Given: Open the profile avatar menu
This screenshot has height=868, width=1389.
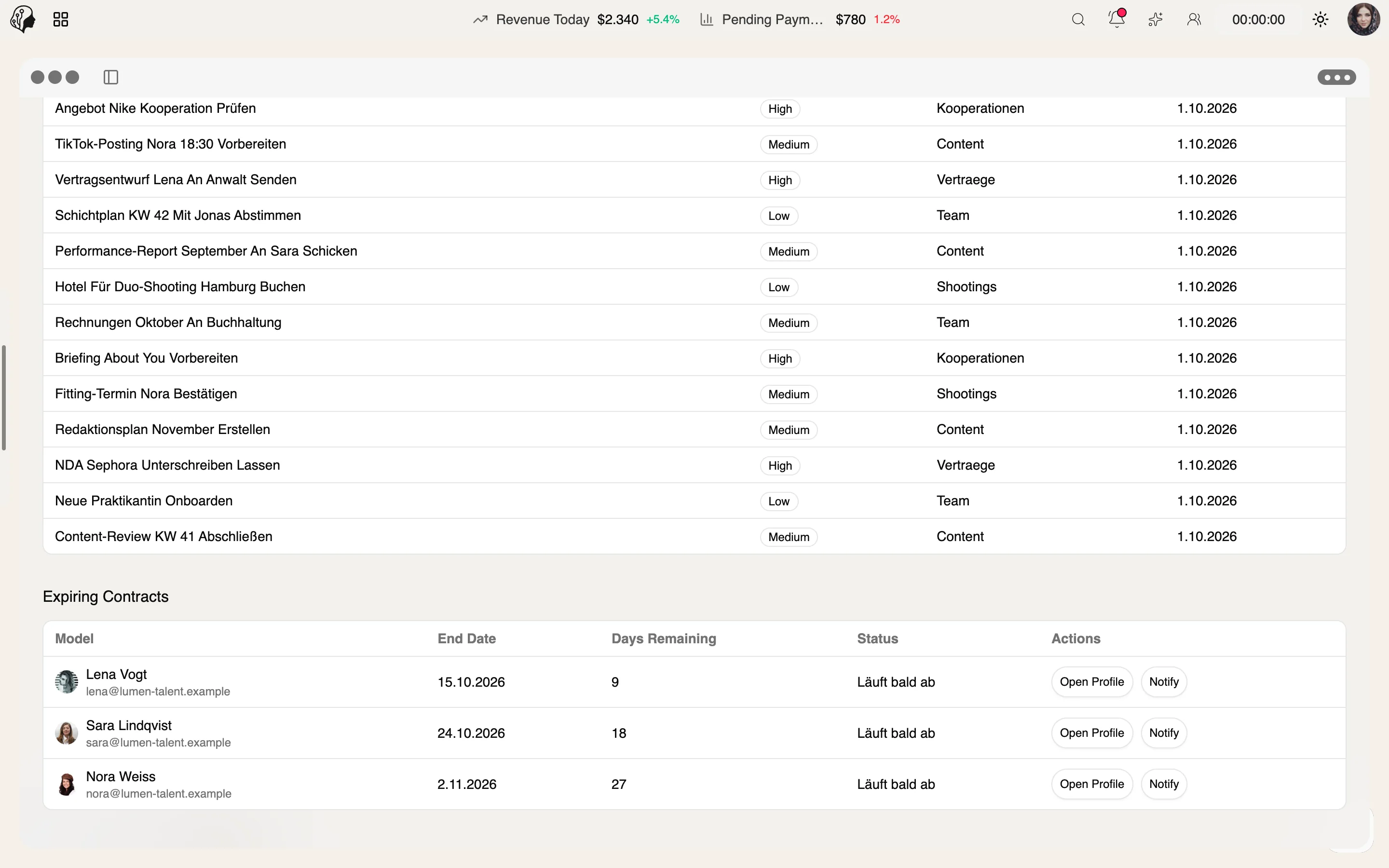Looking at the screenshot, I should 1363,19.
